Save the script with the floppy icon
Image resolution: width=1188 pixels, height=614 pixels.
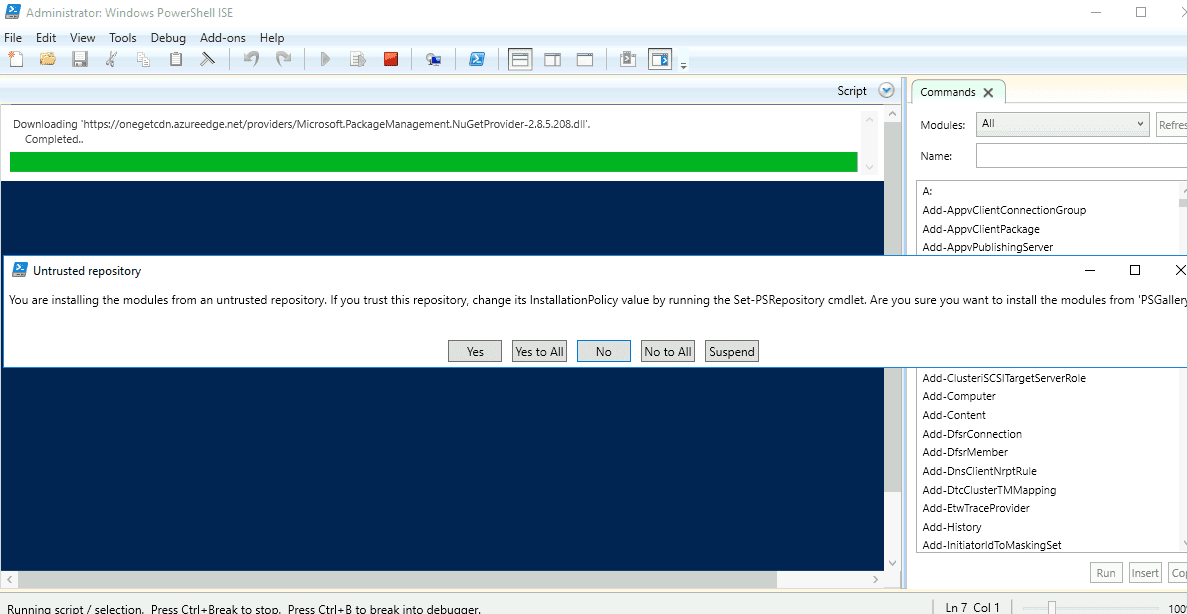[x=80, y=59]
